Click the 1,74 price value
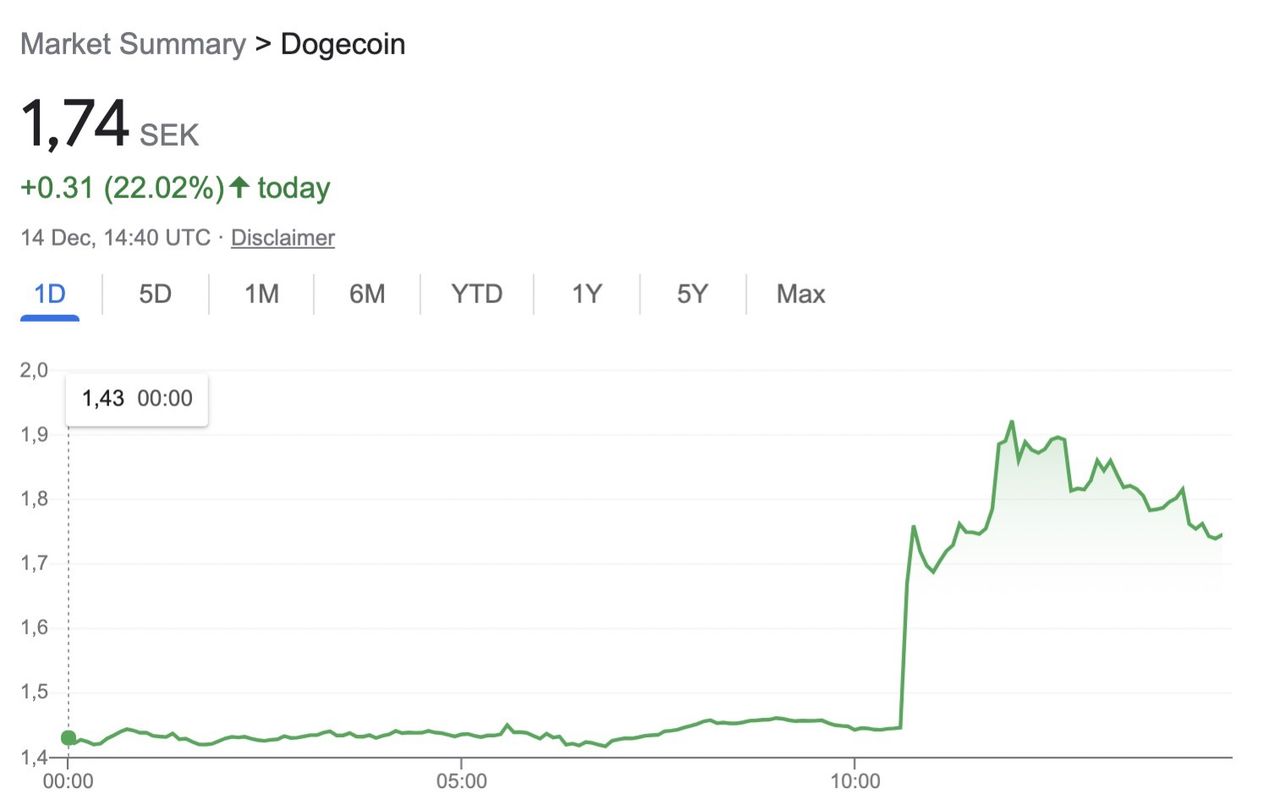The image size is (1280, 805). tap(75, 124)
